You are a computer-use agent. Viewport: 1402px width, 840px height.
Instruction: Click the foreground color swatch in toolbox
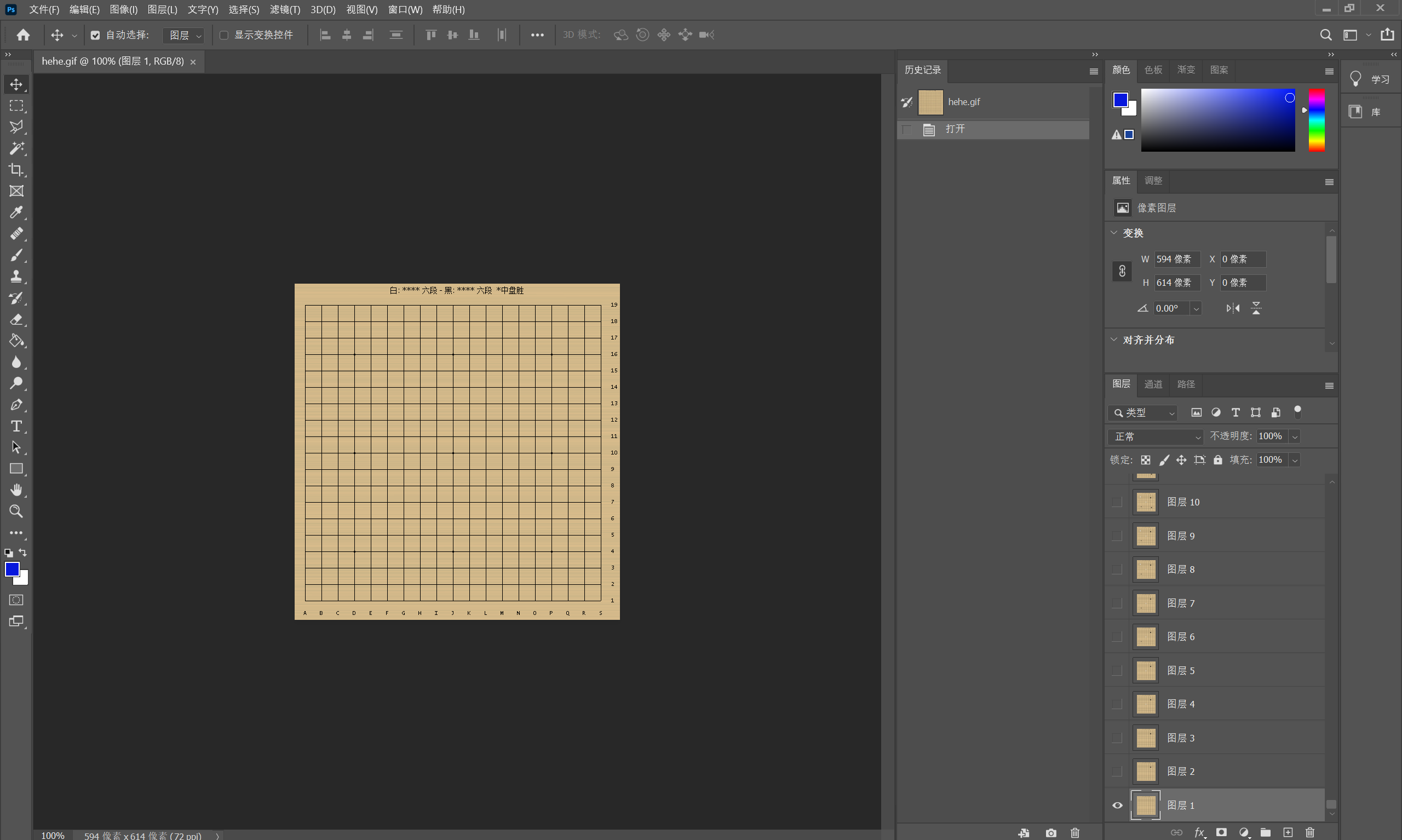12,569
